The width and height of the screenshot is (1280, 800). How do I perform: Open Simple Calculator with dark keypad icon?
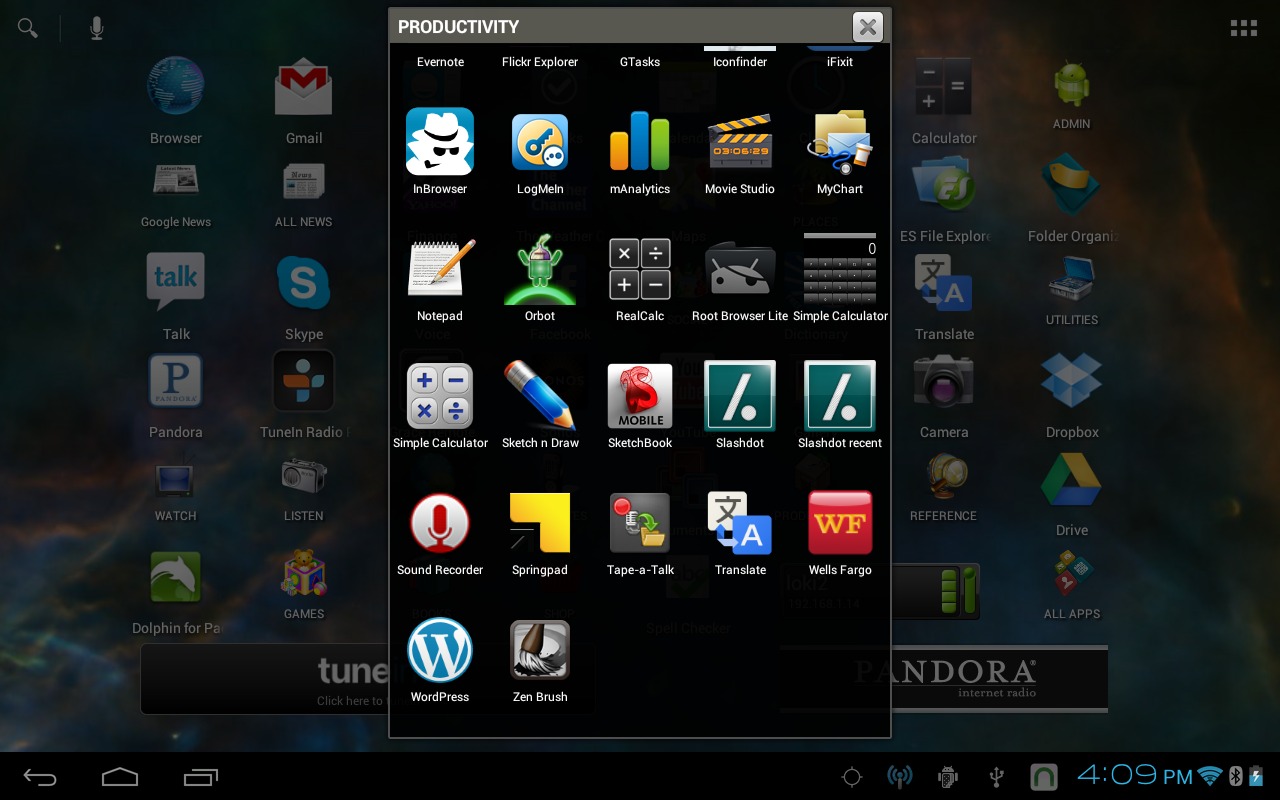point(840,278)
